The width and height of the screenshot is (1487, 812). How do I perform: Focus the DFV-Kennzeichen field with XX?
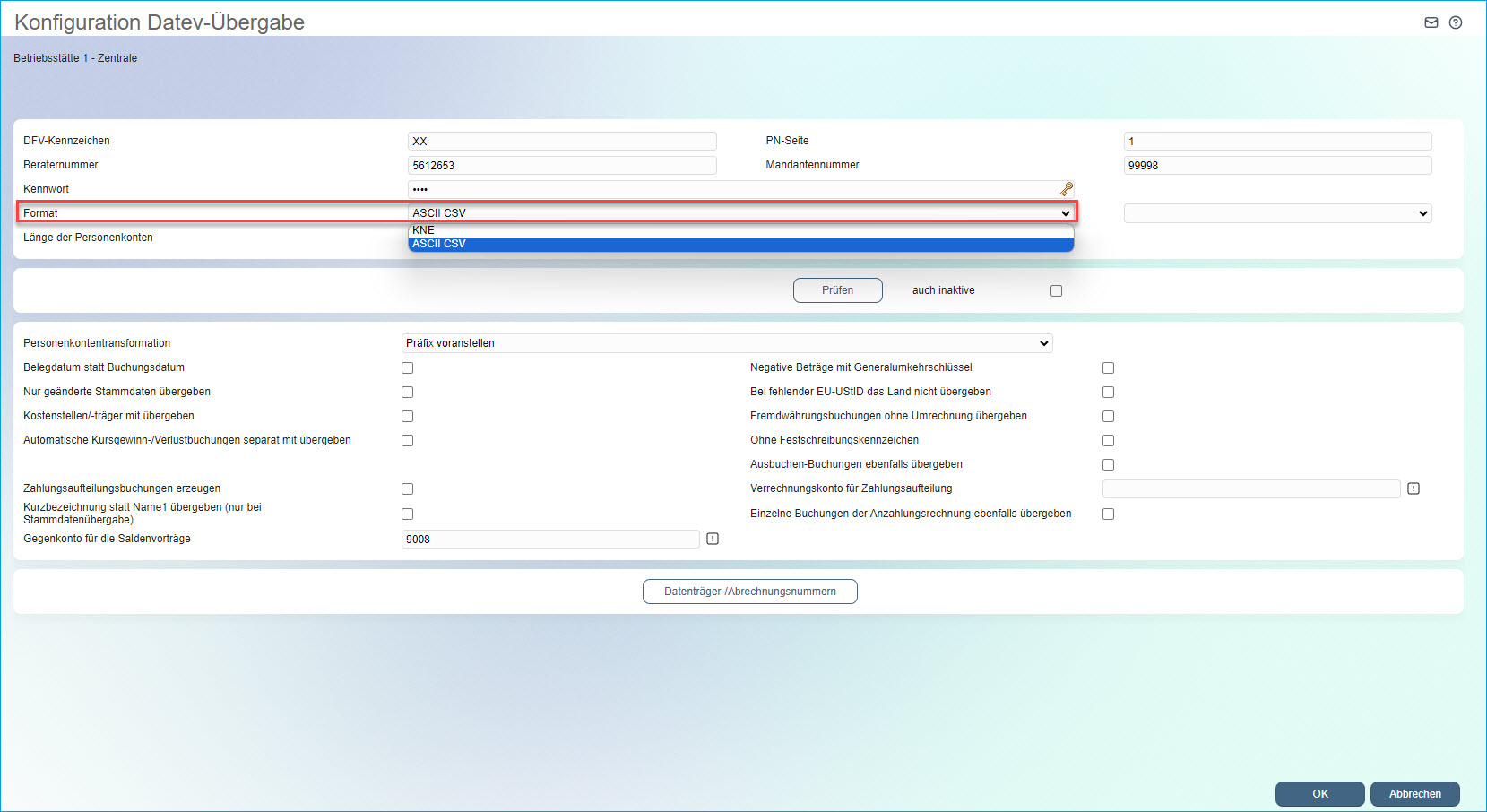(562, 141)
